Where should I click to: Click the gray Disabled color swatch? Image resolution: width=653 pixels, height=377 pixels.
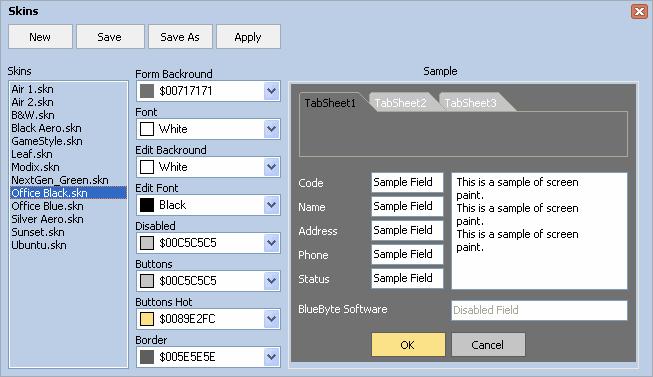[x=147, y=243]
